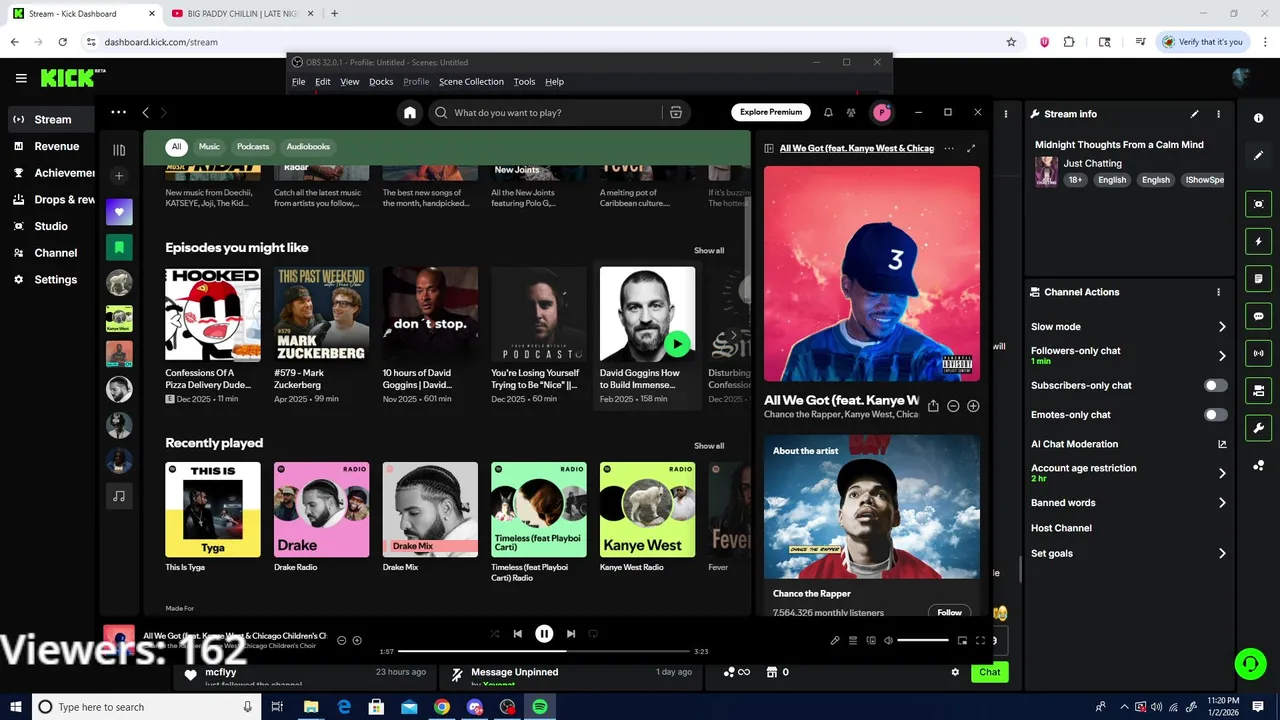Image resolution: width=1280 pixels, height=720 pixels.
Task: Open Spotify lyrics microphone icon
Action: pyautogui.click(x=835, y=640)
